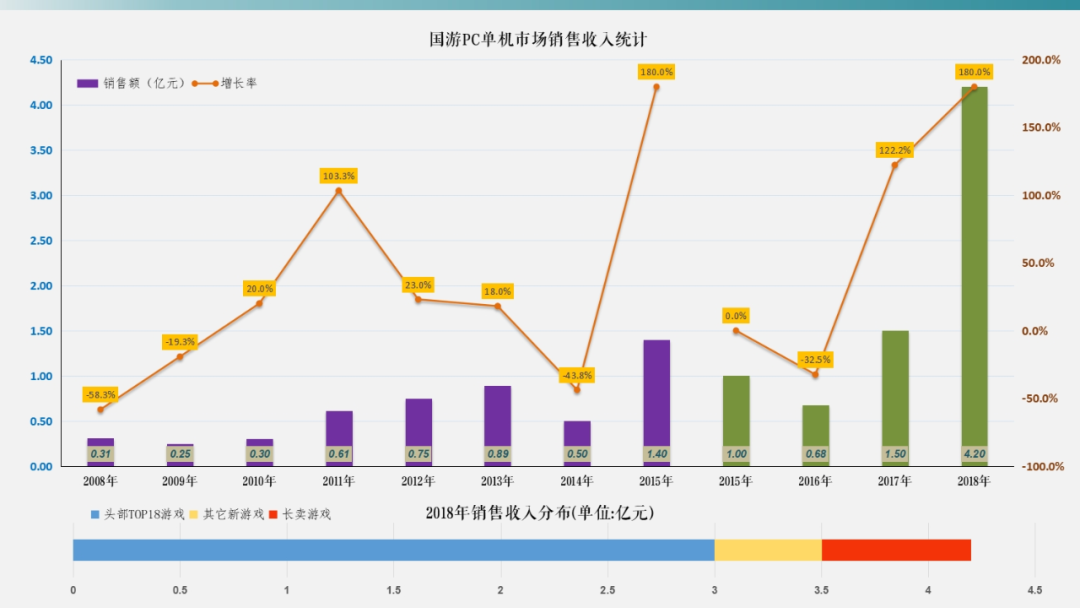Click the orange line point at the 103.3% peak

tap(339, 191)
